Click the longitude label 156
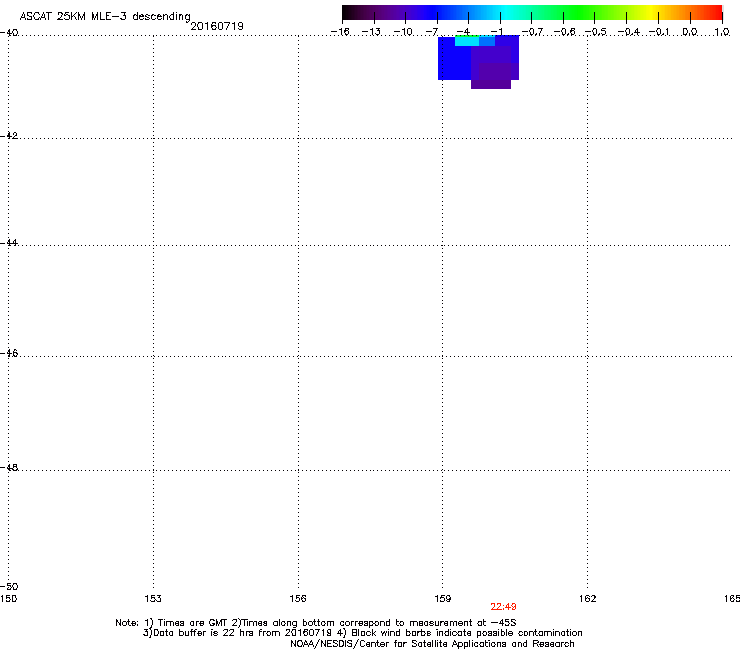The height and width of the screenshot is (650, 740). (x=298, y=599)
